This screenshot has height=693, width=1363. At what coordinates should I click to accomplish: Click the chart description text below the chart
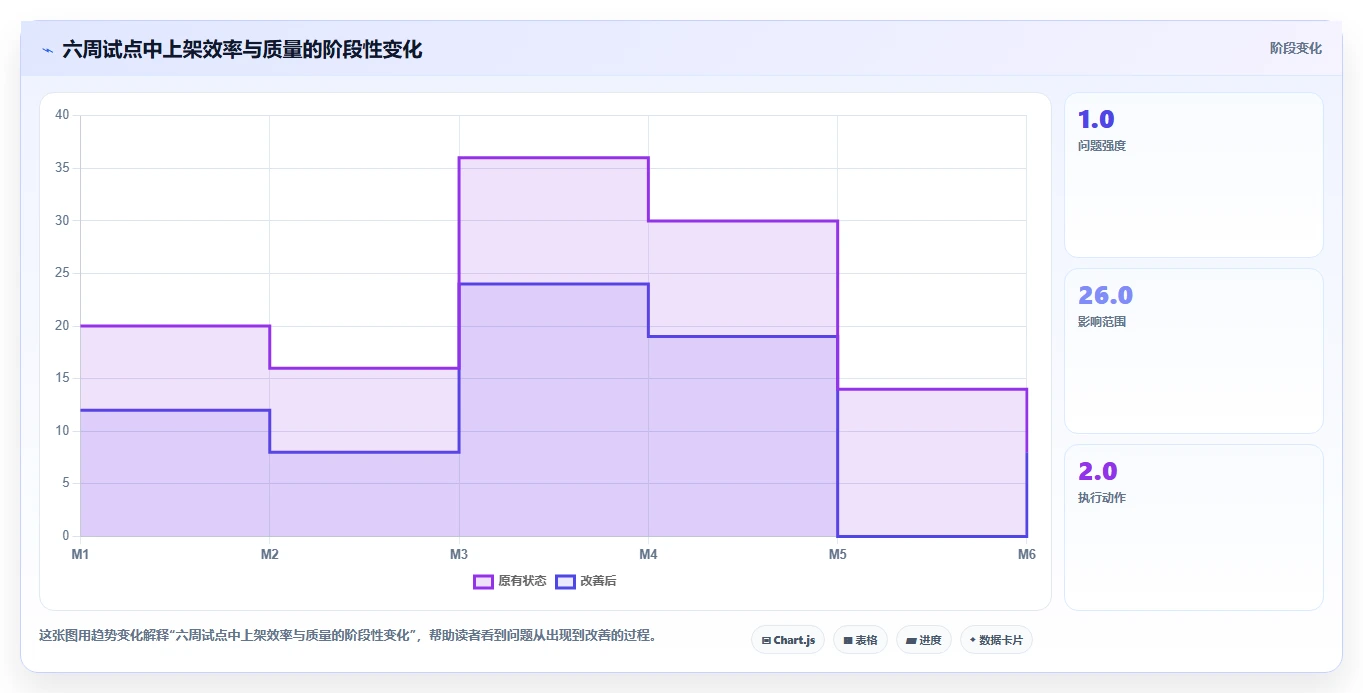pyautogui.click(x=348, y=635)
